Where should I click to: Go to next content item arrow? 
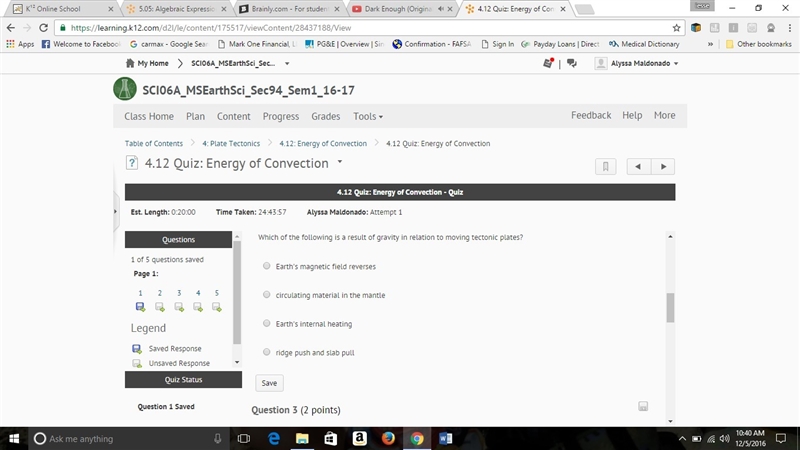663,166
